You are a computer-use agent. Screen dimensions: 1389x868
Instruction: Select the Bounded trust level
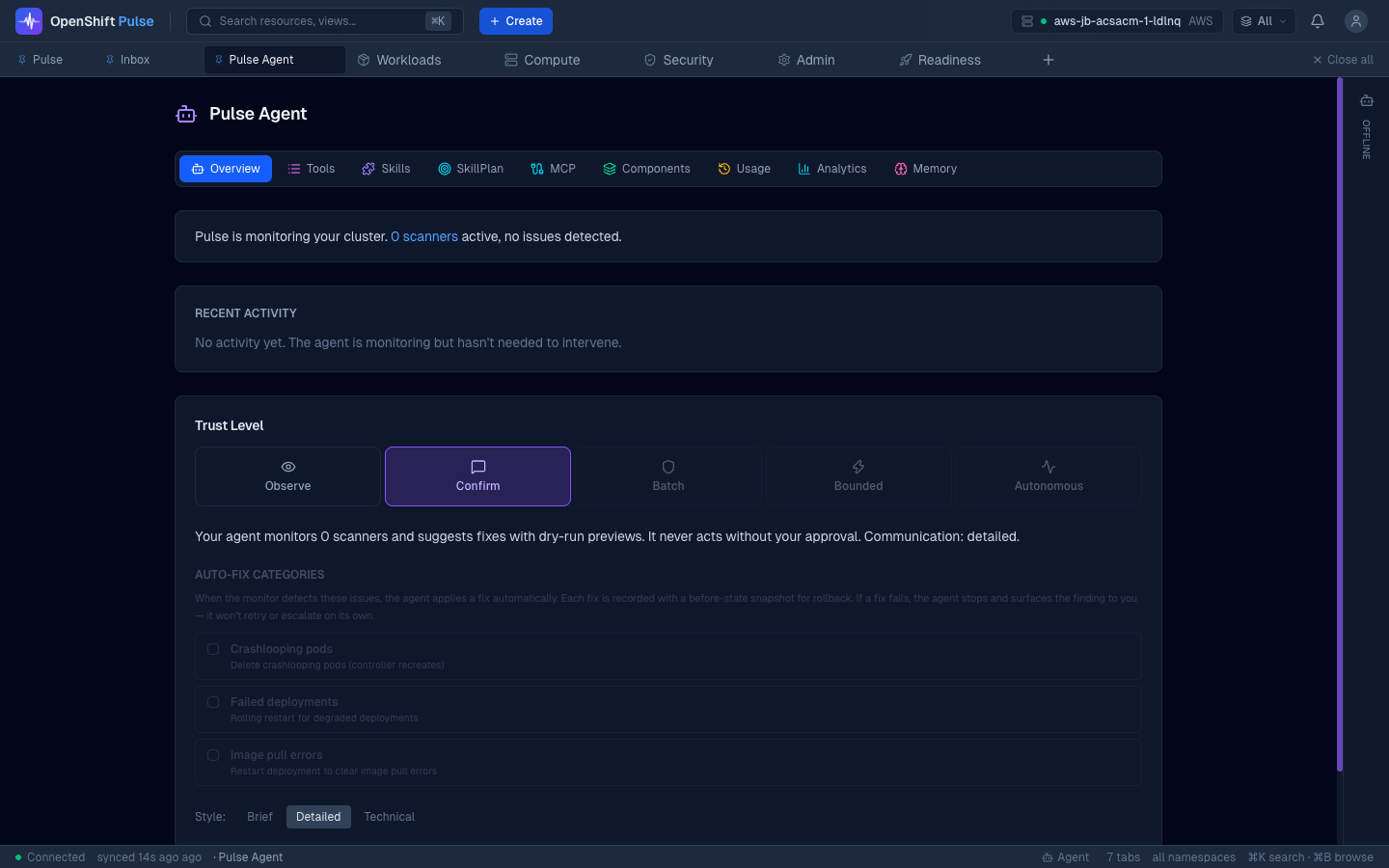[858, 476]
